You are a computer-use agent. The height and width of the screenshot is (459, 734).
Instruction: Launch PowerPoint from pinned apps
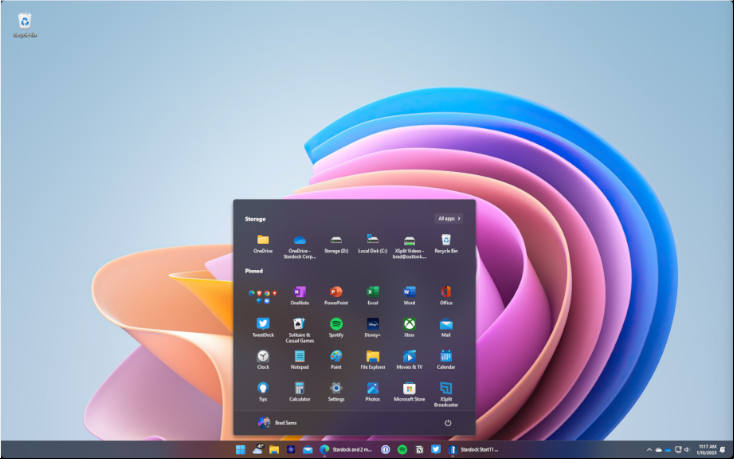point(336,296)
